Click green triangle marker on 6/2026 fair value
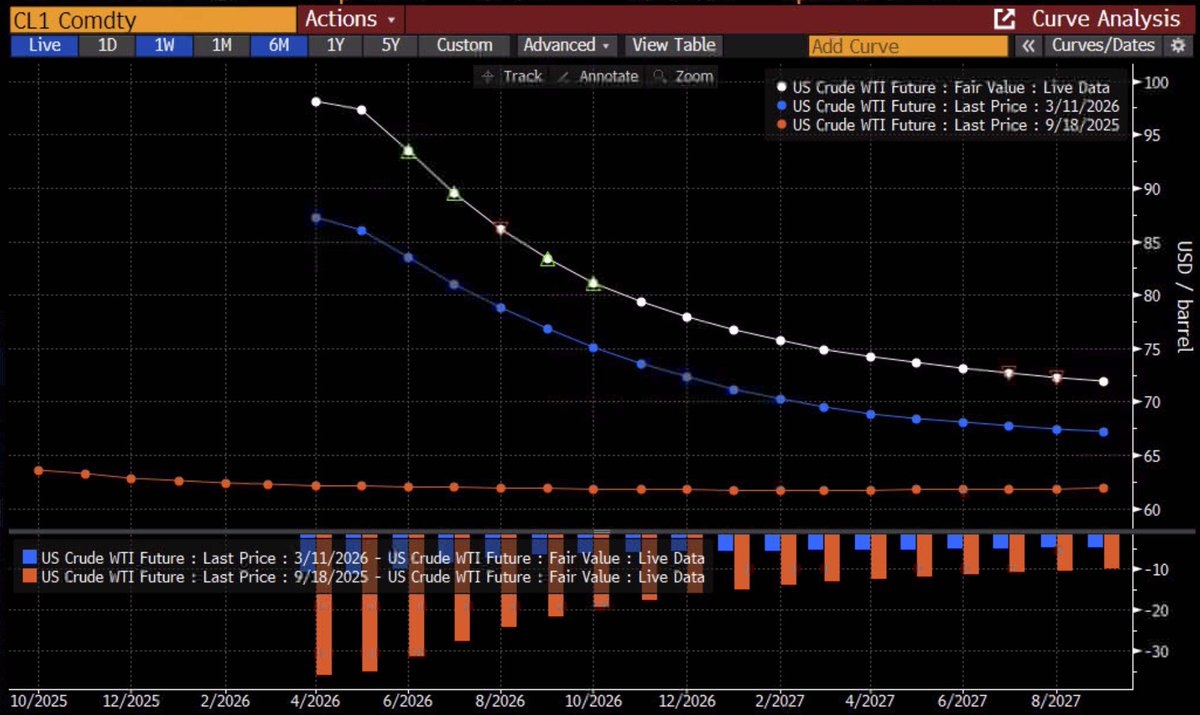This screenshot has height=715, width=1200. [x=408, y=151]
